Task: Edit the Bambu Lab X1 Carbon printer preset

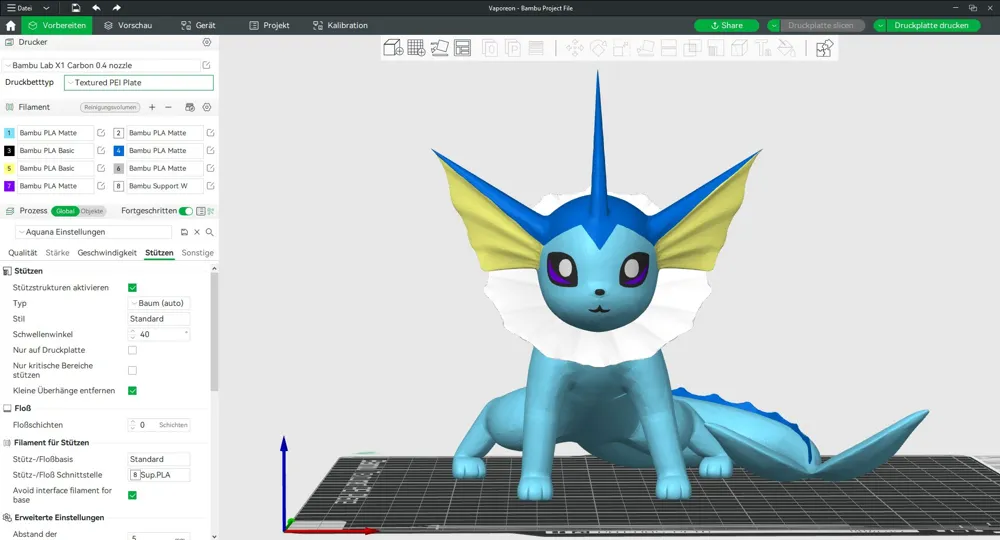Action: click(x=207, y=65)
